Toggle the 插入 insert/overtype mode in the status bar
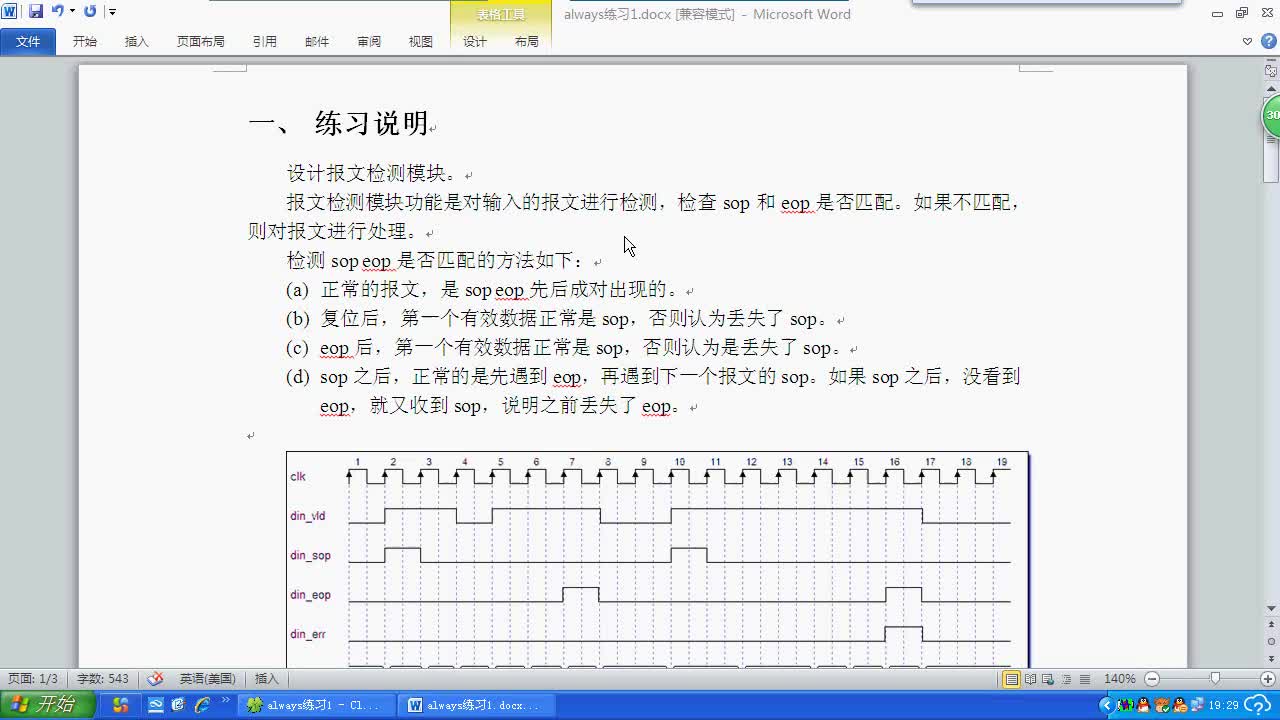1280x720 pixels. tap(267, 679)
